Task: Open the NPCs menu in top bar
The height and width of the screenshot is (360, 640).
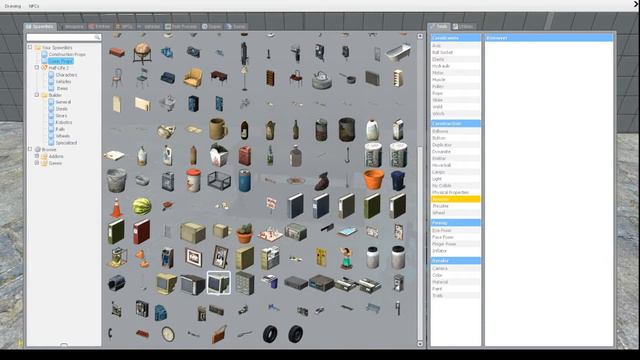Action: (x=34, y=6)
